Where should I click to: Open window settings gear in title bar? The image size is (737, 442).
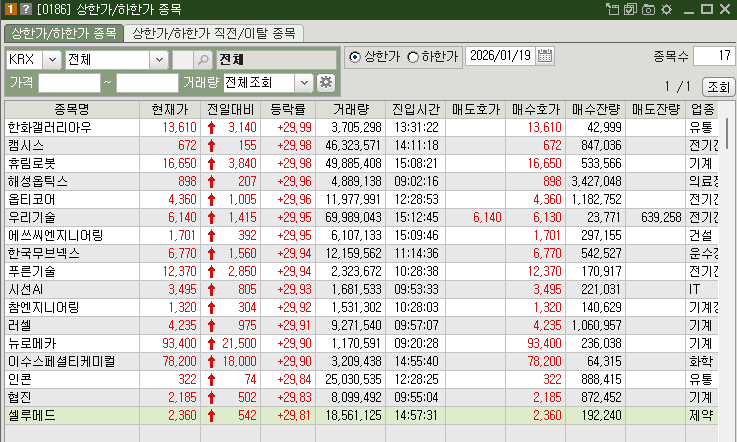(x=666, y=9)
